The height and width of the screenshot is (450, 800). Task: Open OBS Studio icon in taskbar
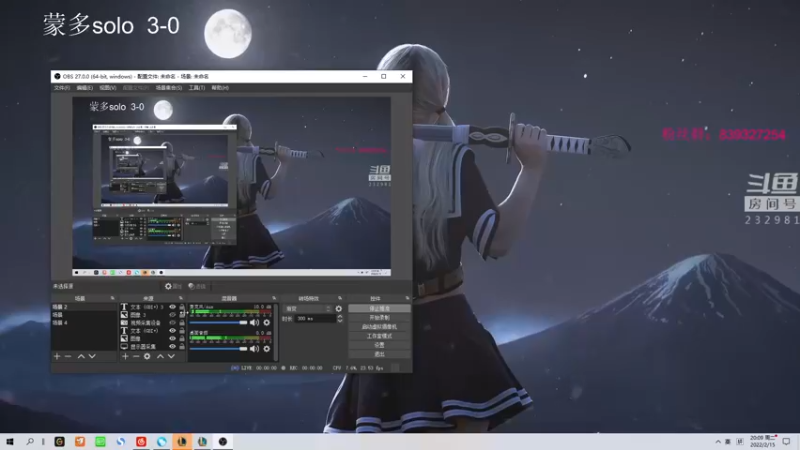[x=223, y=441]
